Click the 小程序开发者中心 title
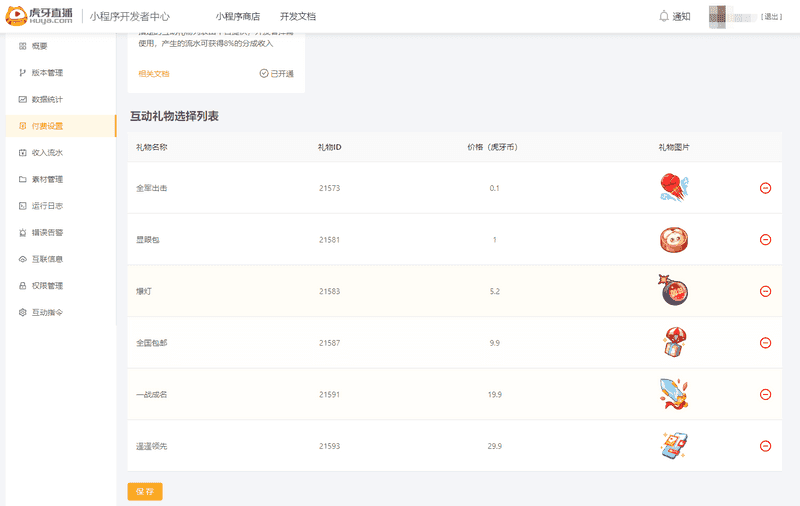800x506 pixels. [x=130, y=16]
